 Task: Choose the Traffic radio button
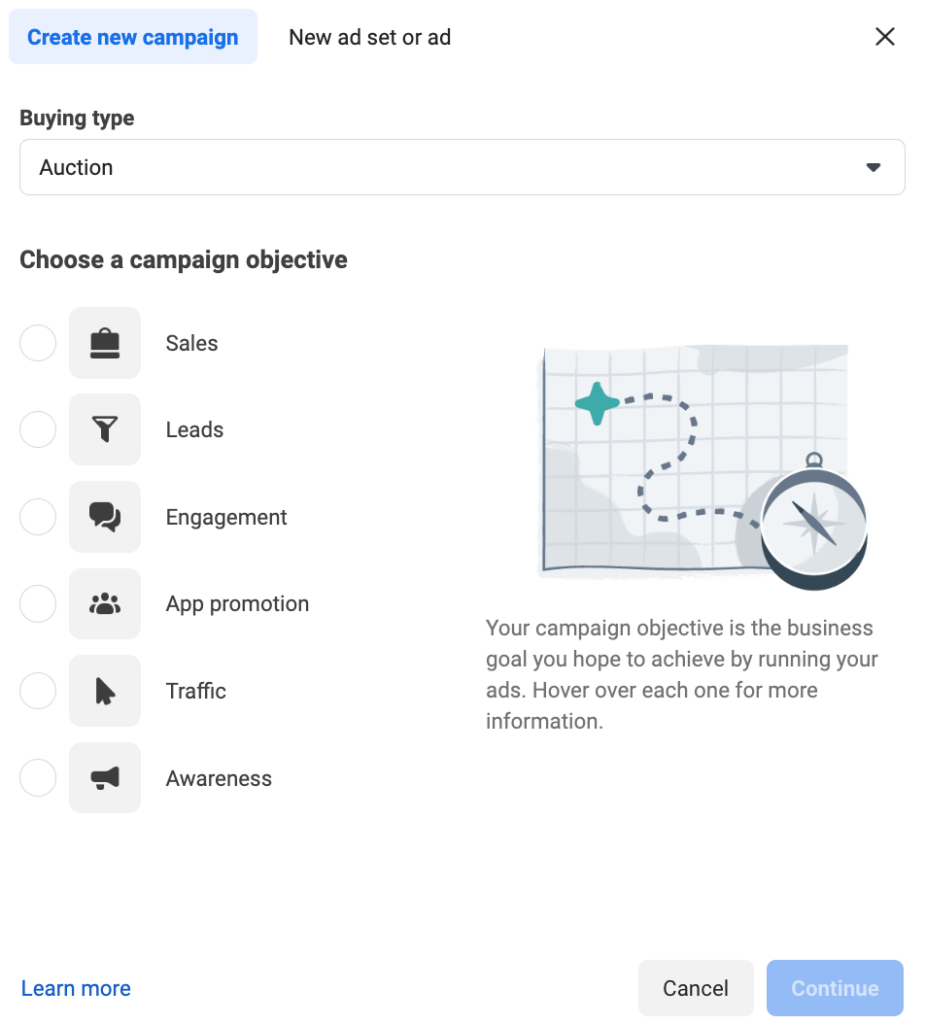(x=38, y=691)
